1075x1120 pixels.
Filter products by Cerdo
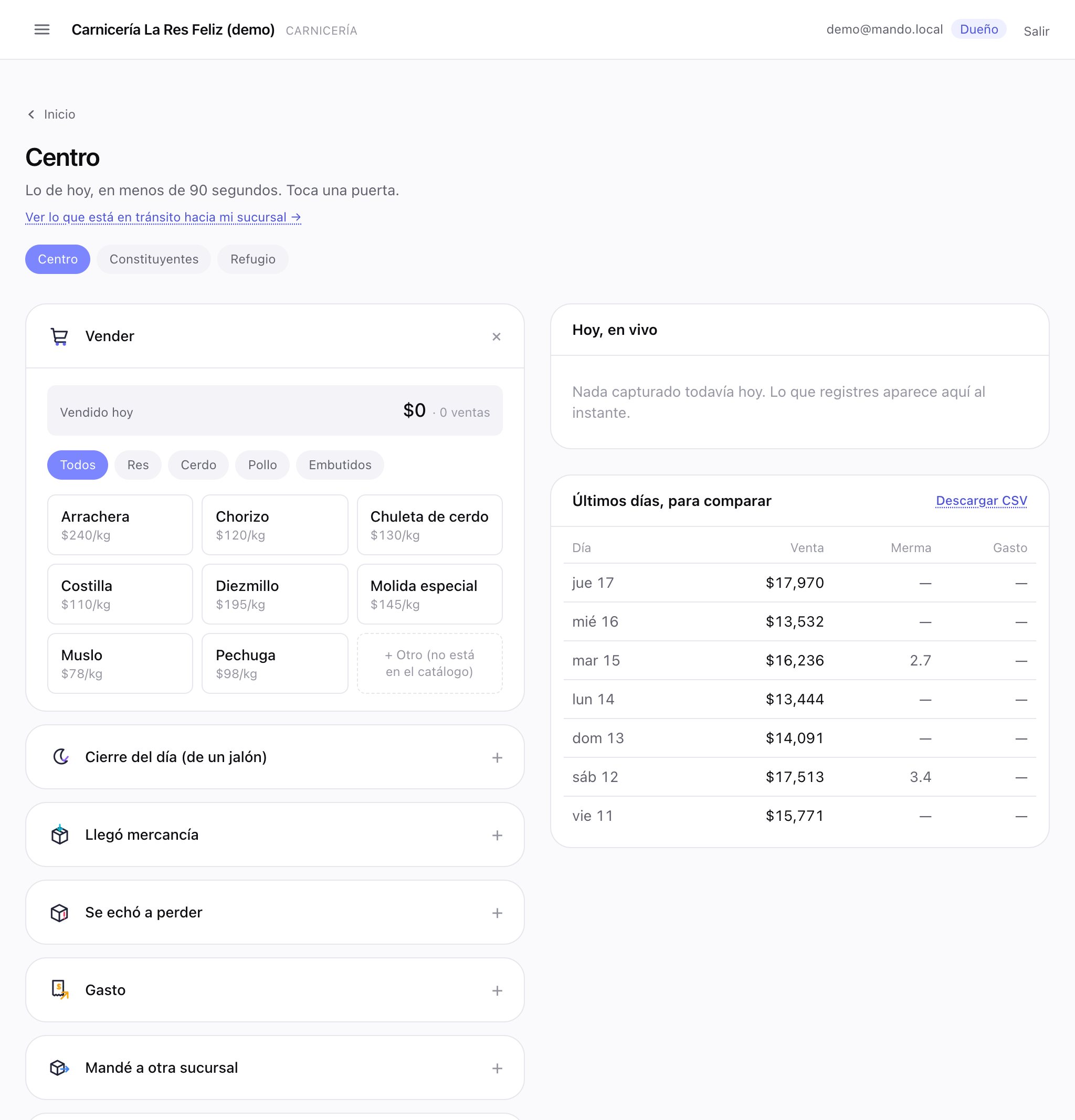198,465
